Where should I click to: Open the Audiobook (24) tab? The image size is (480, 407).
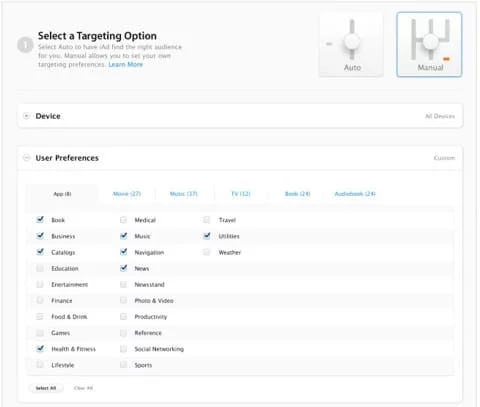[x=355, y=194]
